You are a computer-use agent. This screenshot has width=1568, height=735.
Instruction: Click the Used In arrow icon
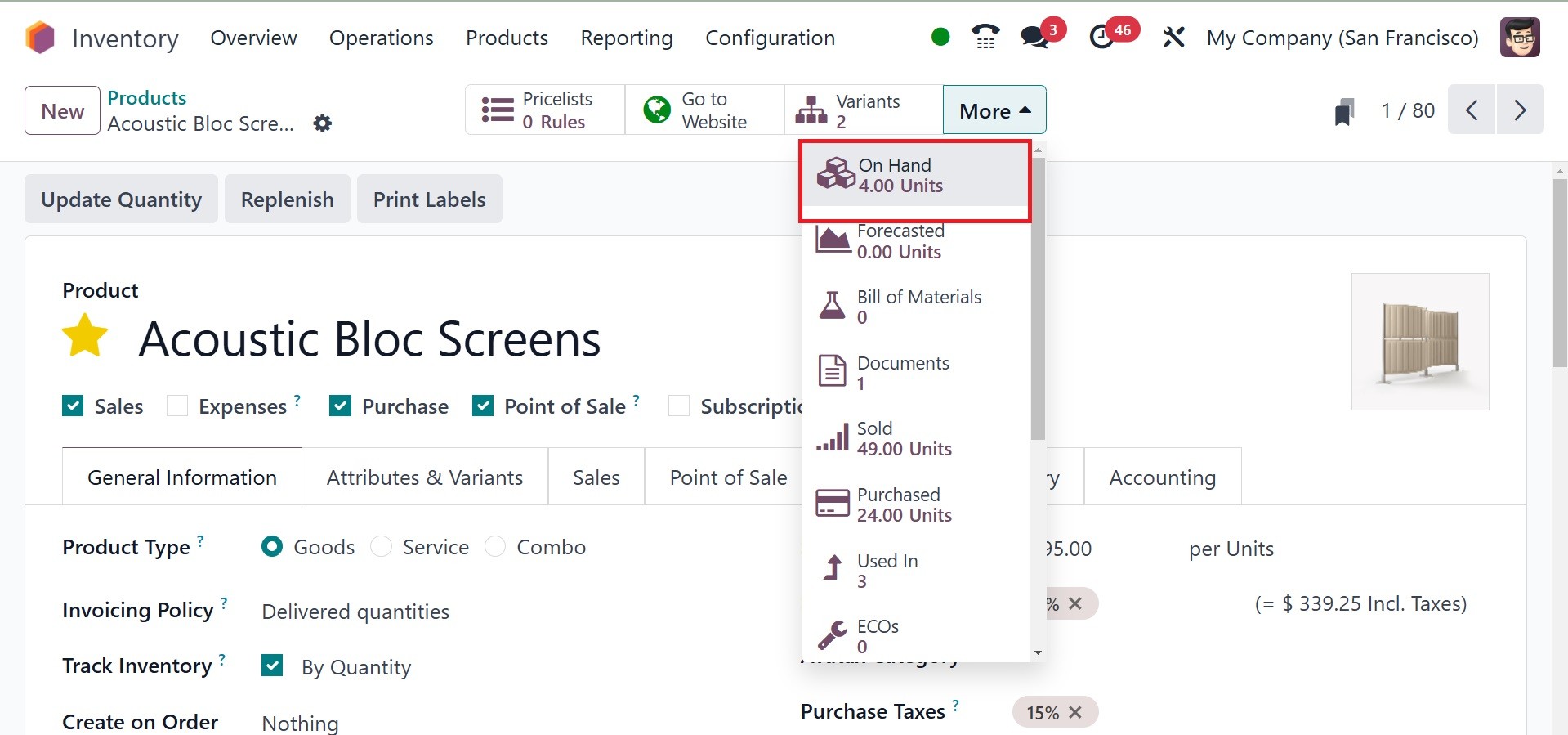833,567
